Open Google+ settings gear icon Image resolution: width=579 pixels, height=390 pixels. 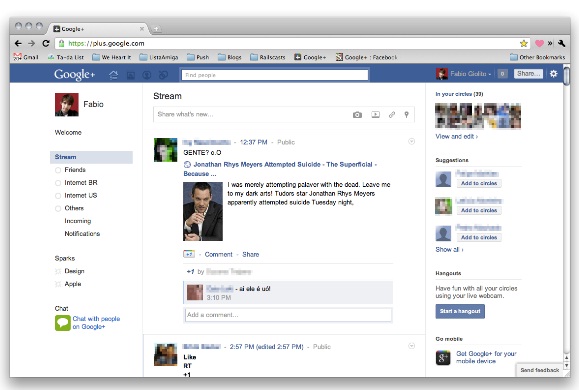point(554,74)
